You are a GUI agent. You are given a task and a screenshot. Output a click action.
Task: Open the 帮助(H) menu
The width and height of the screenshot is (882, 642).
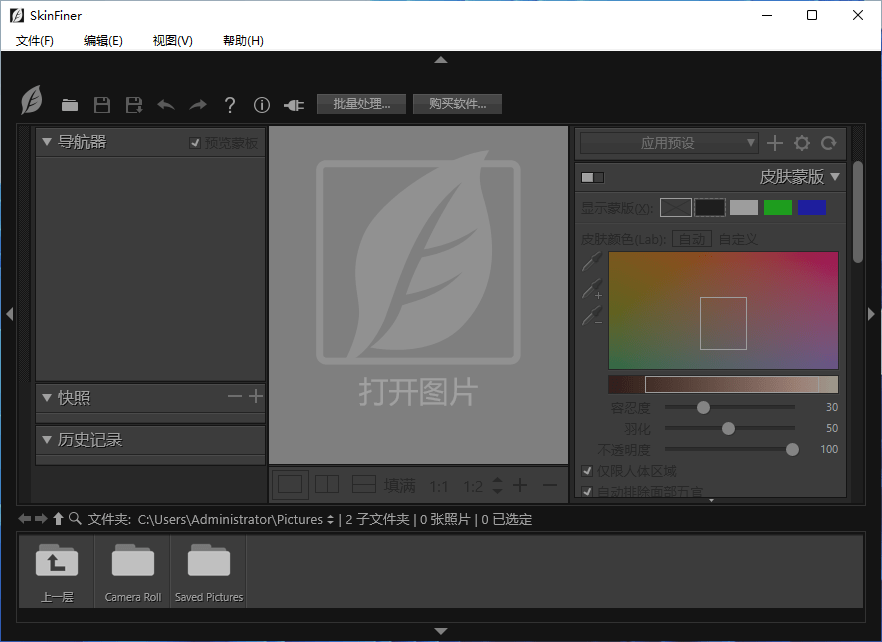(243, 41)
